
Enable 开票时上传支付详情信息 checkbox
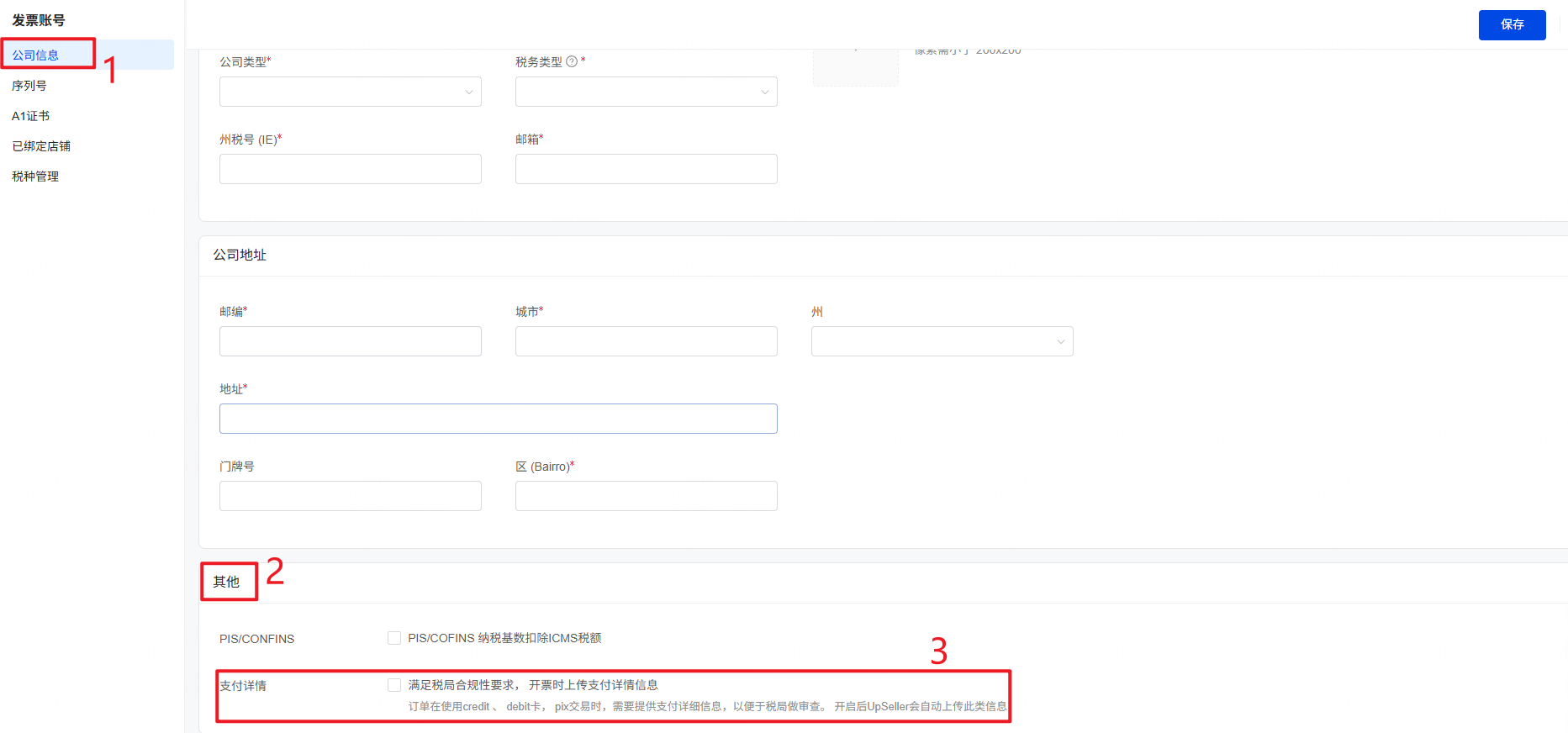tap(394, 685)
